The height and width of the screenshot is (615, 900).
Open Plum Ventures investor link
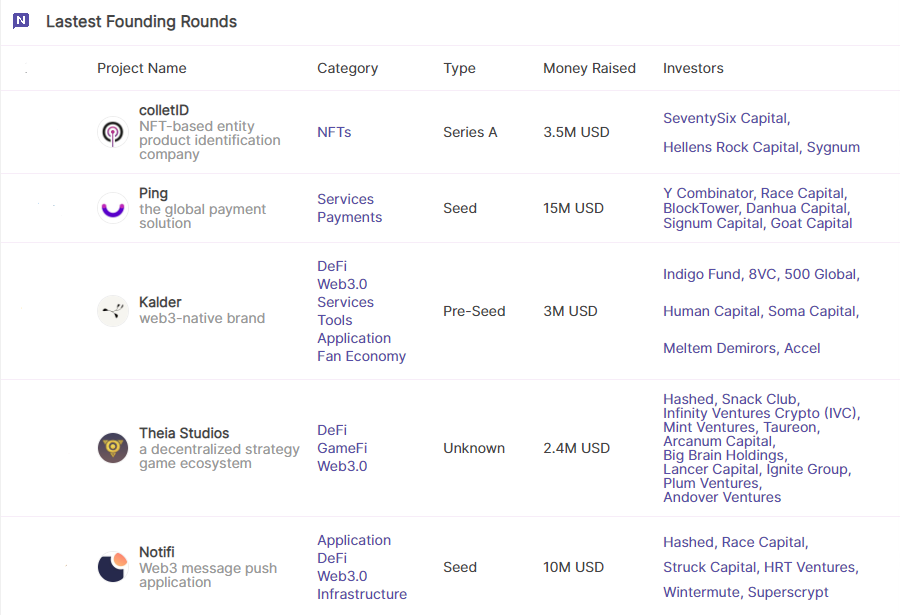(x=712, y=484)
